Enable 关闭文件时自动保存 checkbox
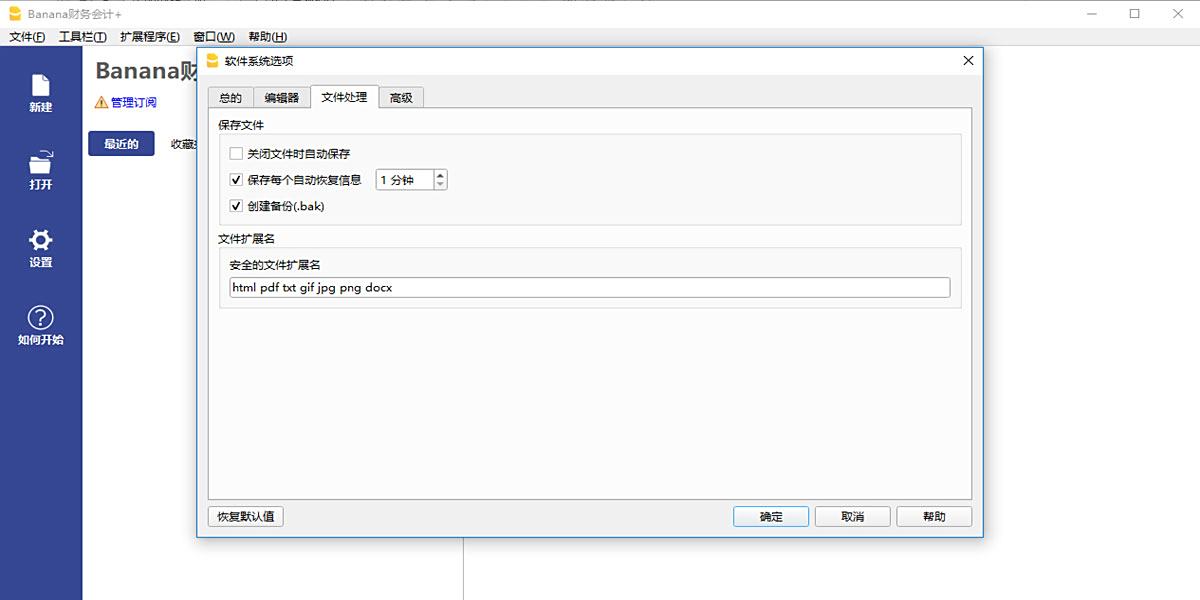This screenshot has width=1200, height=600. [x=236, y=154]
